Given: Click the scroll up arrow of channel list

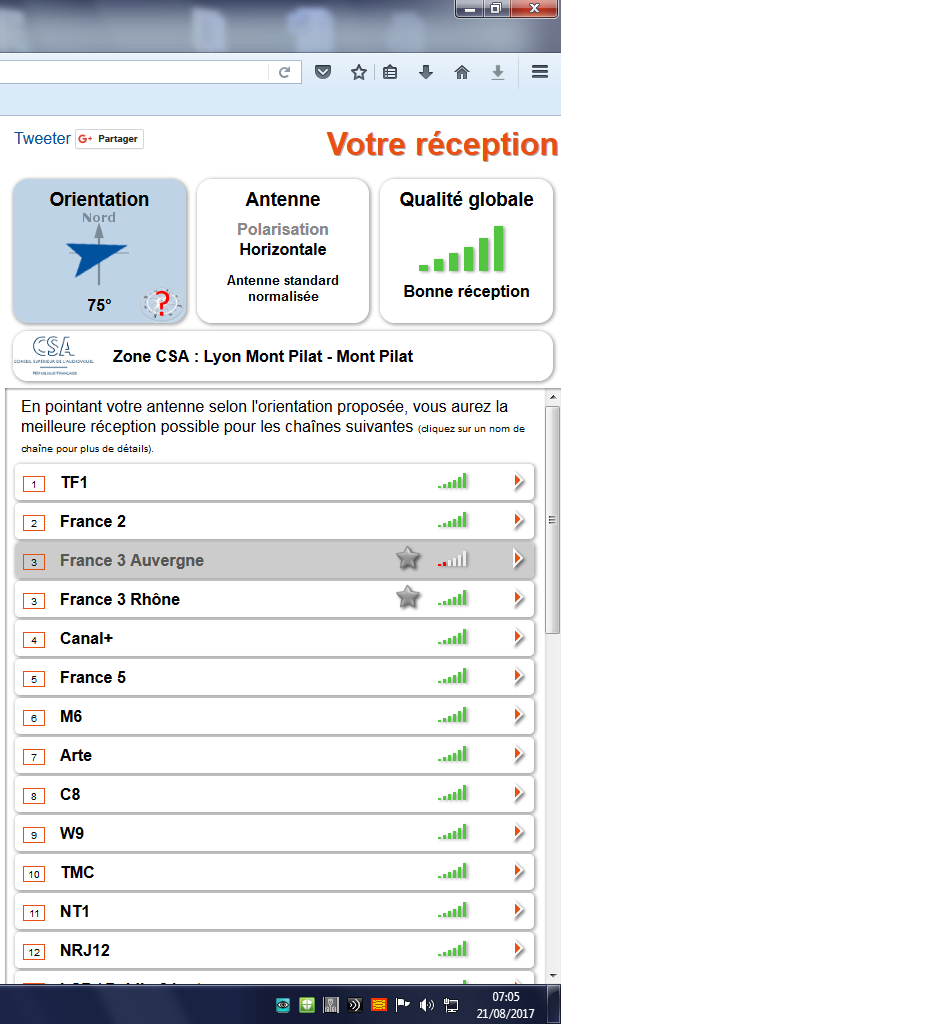Looking at the screenshot, I should [552, 397].
